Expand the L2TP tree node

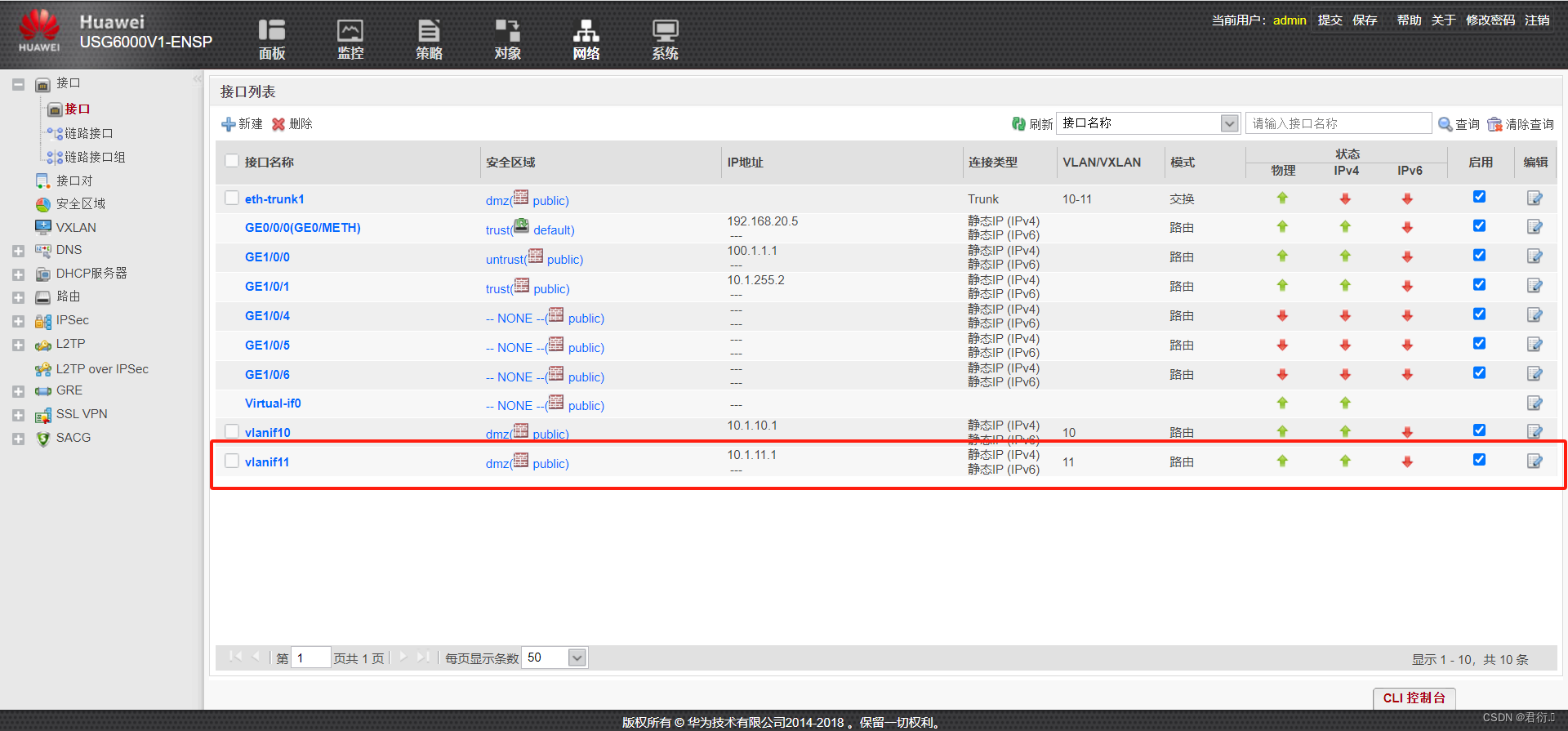pos(18,345)
